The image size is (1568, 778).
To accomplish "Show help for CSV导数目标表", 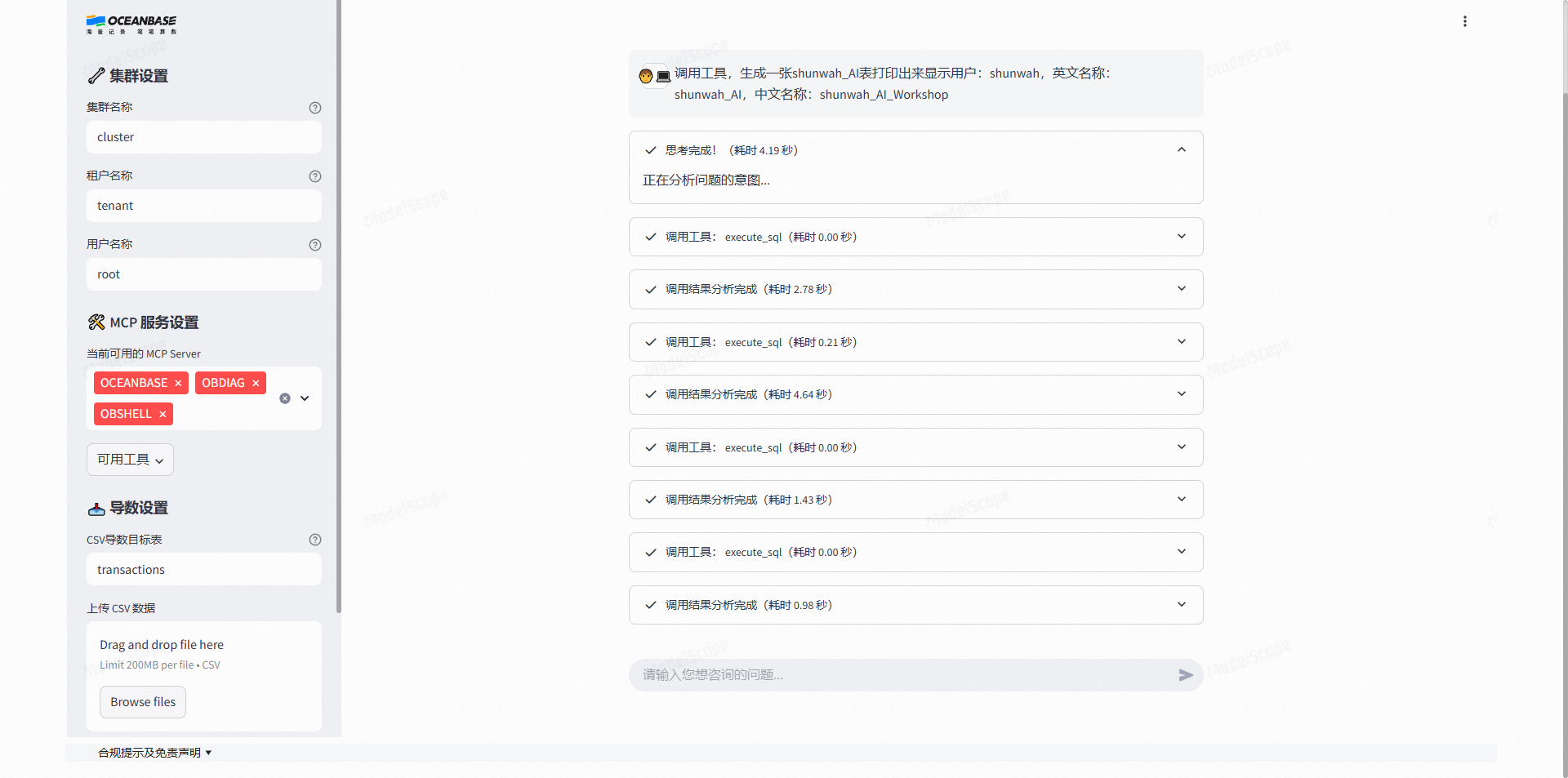I will click(x=315, y=540).
